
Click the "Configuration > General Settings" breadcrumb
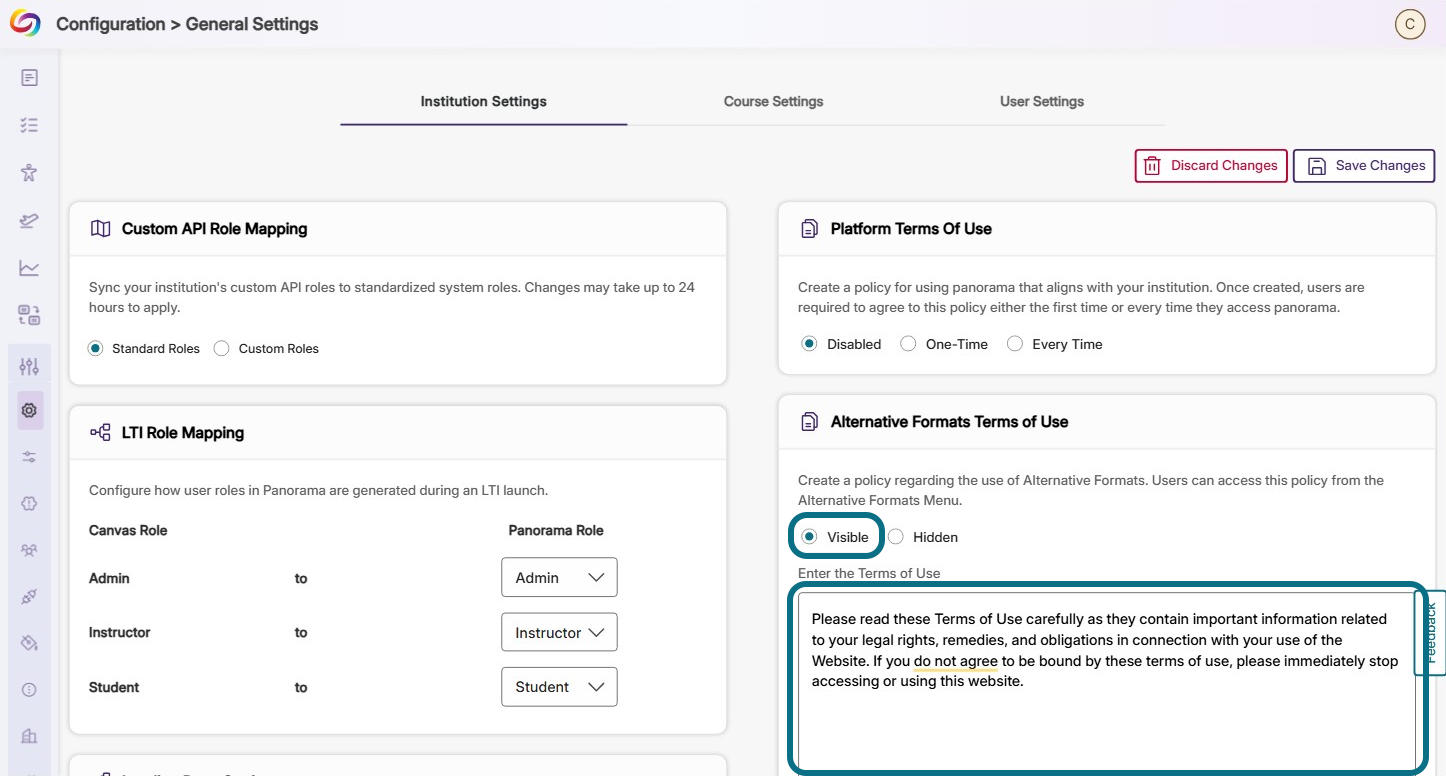(x=187, y=24)
